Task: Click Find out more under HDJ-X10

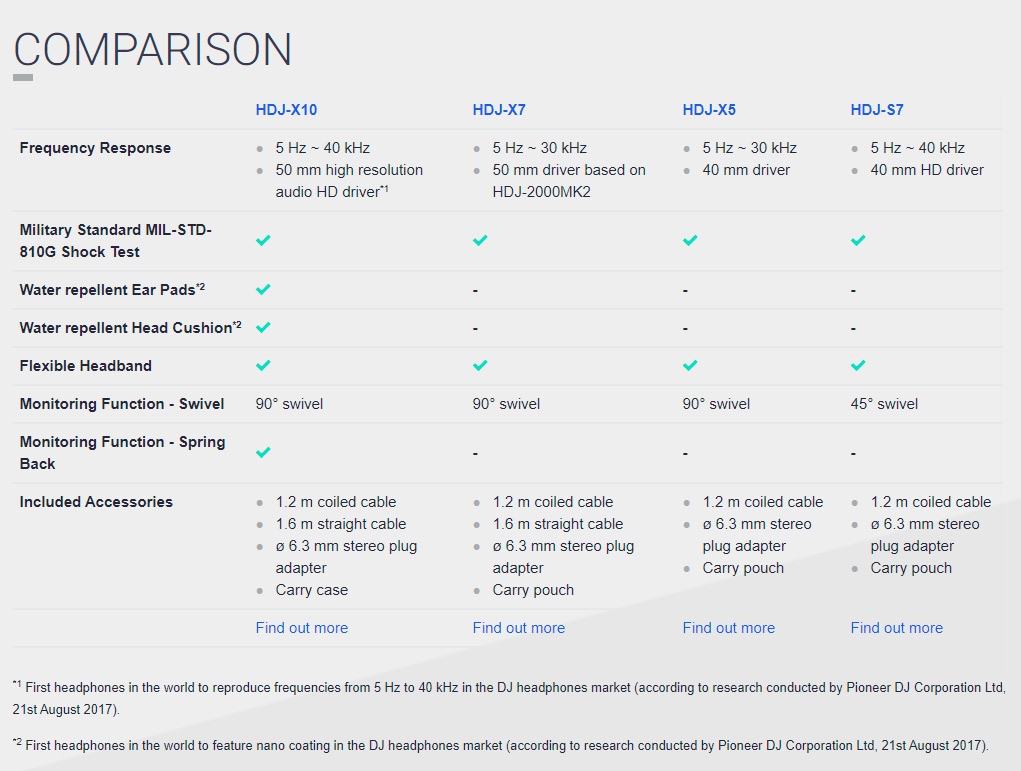Action: (301, 628)
